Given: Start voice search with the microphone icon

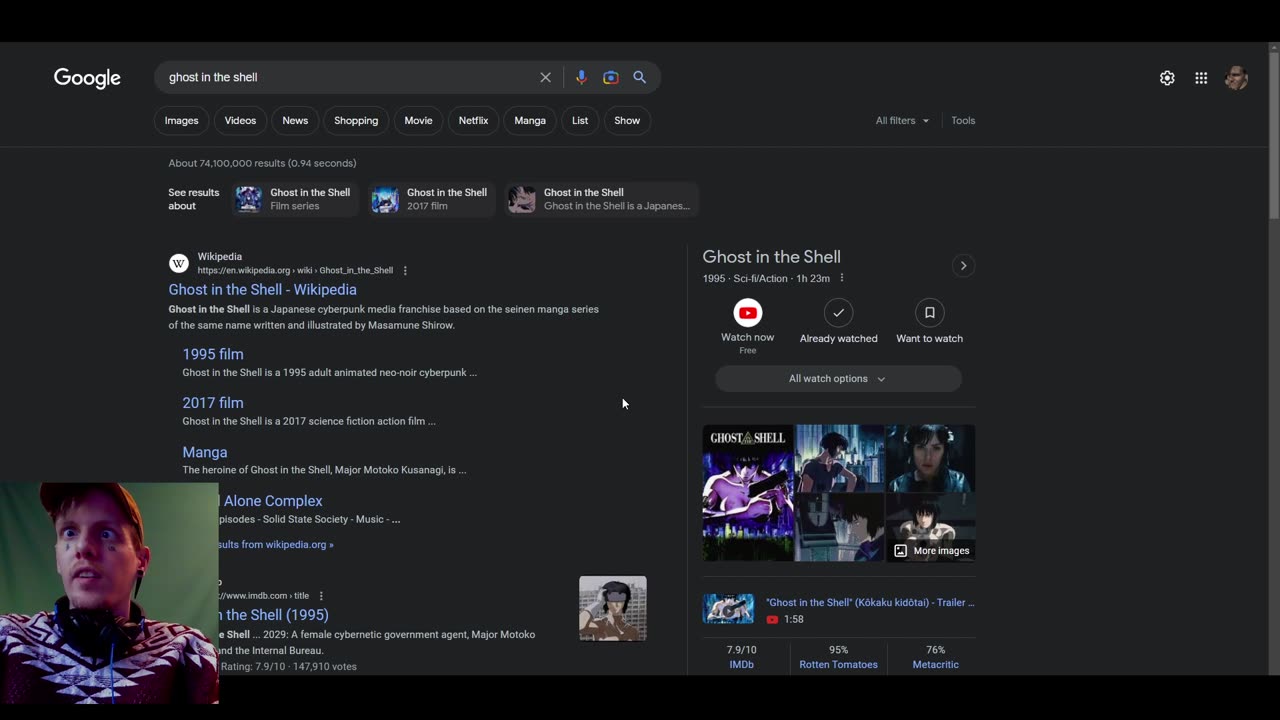Looking at the screenshot, I should pyautogui.click(x=581, y=77).
